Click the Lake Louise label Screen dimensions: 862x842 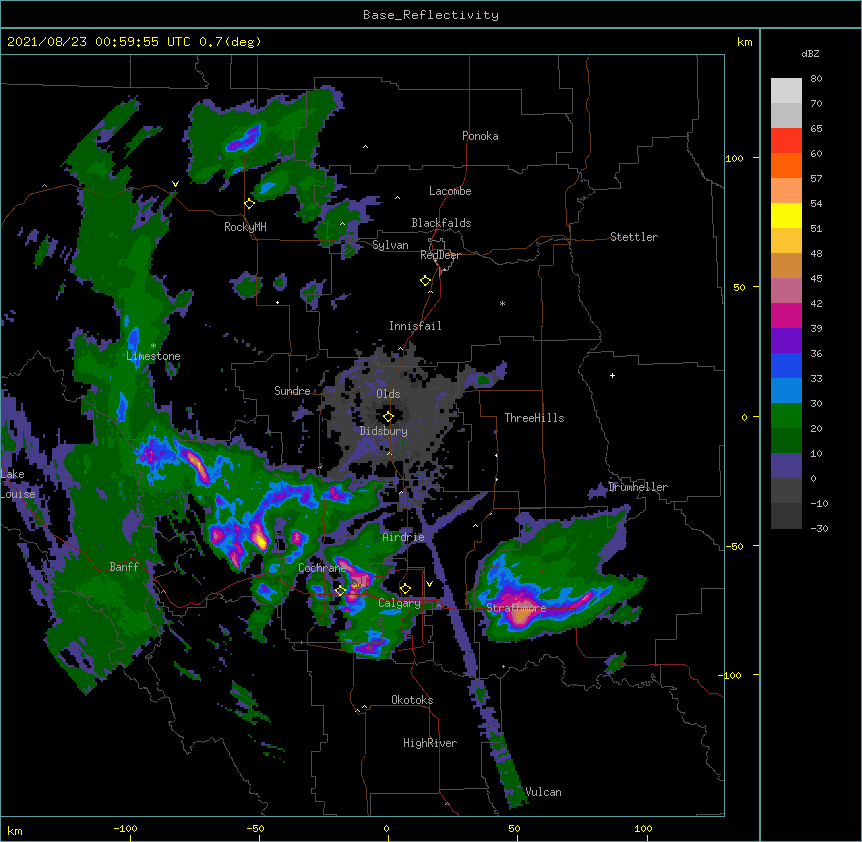click(x=16, y=484)
